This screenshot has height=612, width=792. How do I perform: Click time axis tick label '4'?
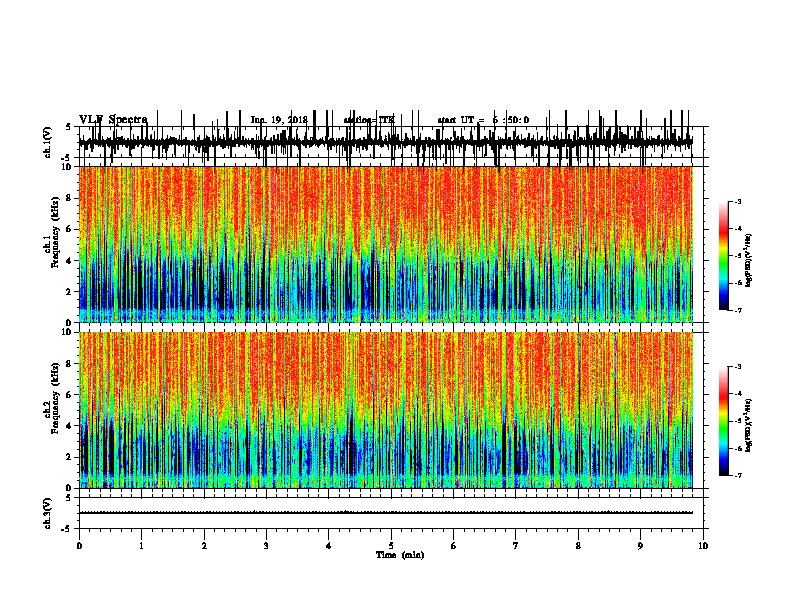328,546
